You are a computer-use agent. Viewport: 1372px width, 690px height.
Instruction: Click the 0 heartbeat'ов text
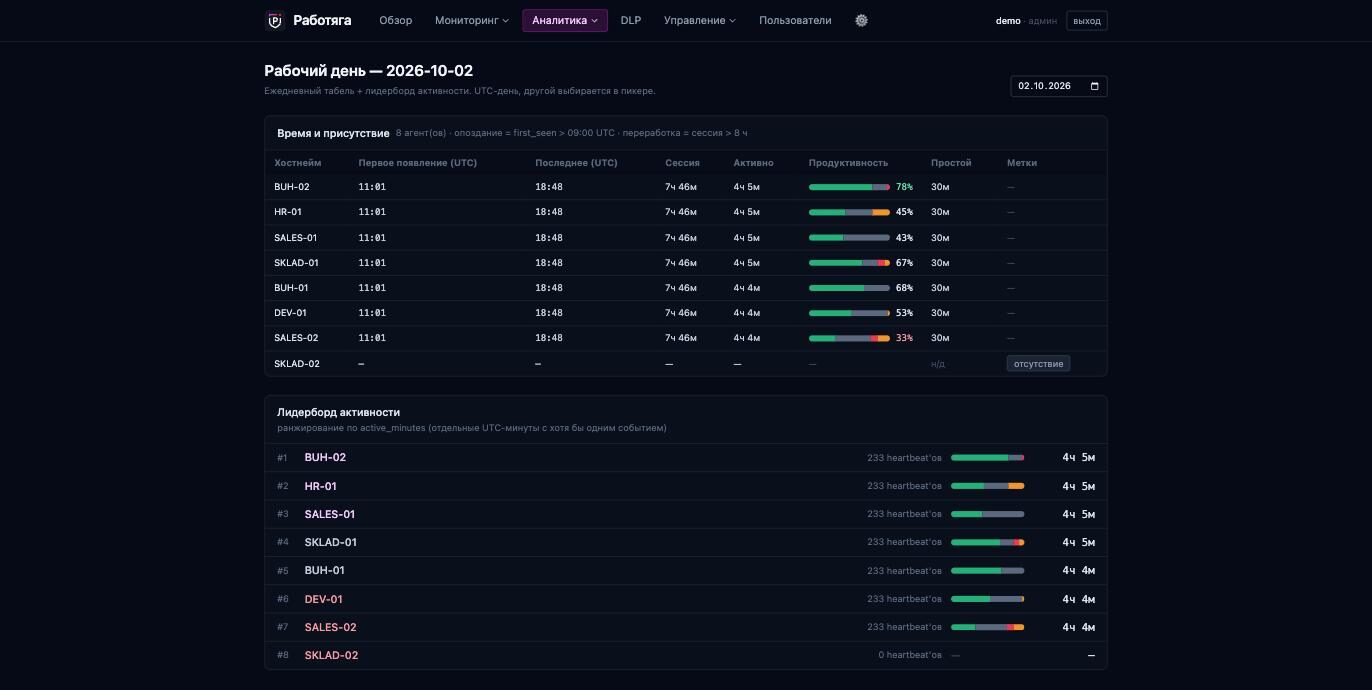click(910, 655)
